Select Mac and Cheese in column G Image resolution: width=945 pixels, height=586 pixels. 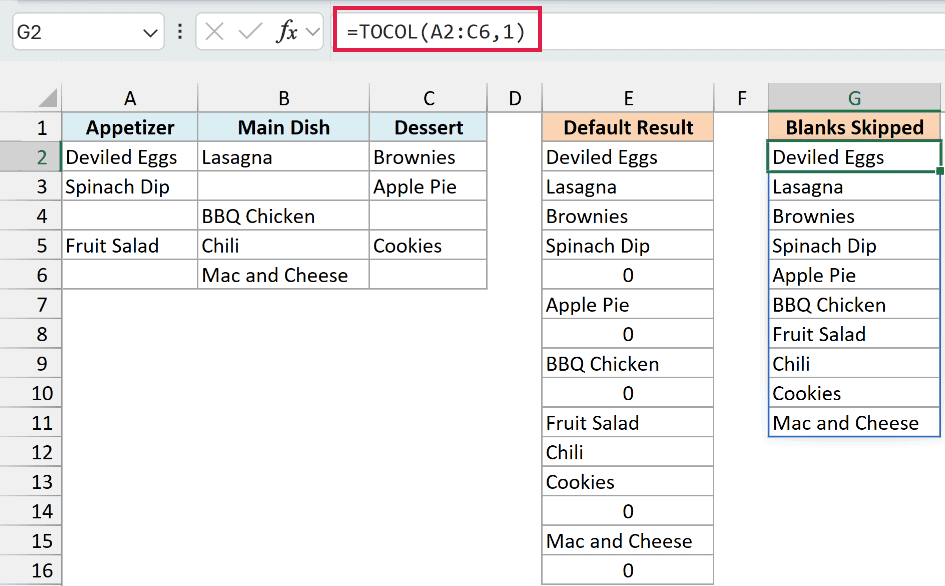pyautogui.click(x=854, y=423)
